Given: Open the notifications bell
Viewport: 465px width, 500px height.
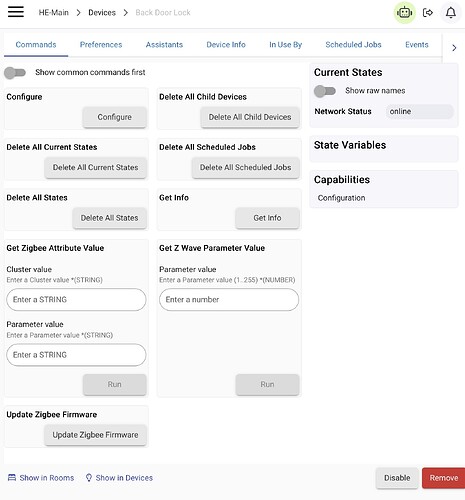Looking at the screenshot, I should (451, 13).
